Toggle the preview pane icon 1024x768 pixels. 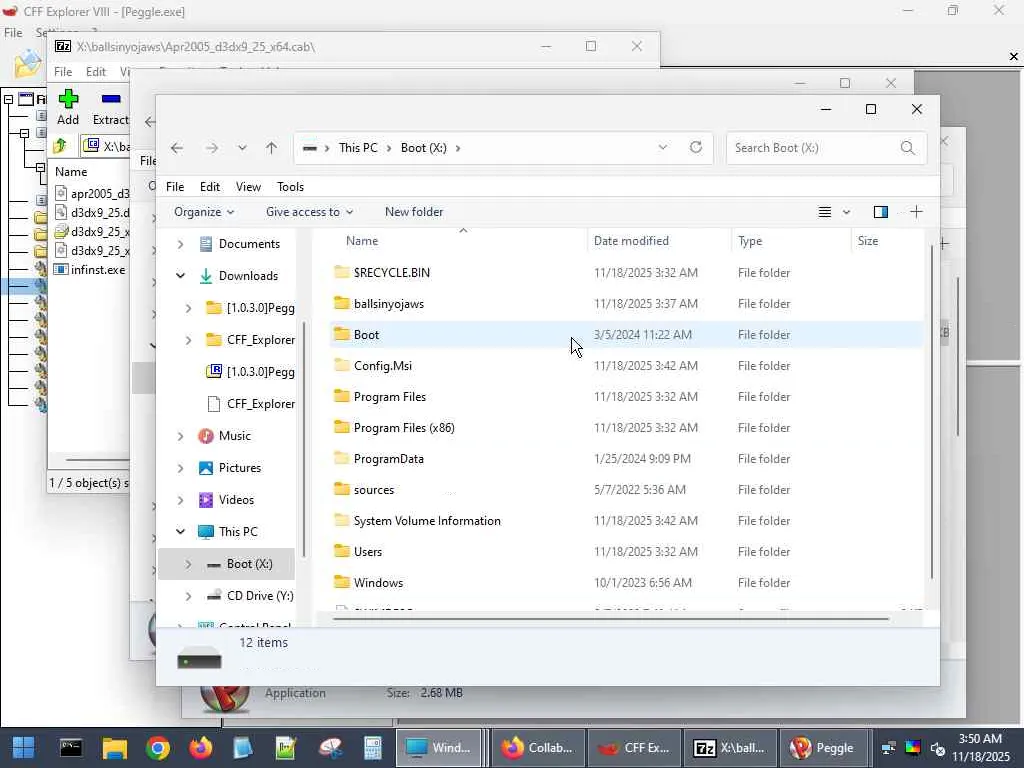[x=881, y=212]
